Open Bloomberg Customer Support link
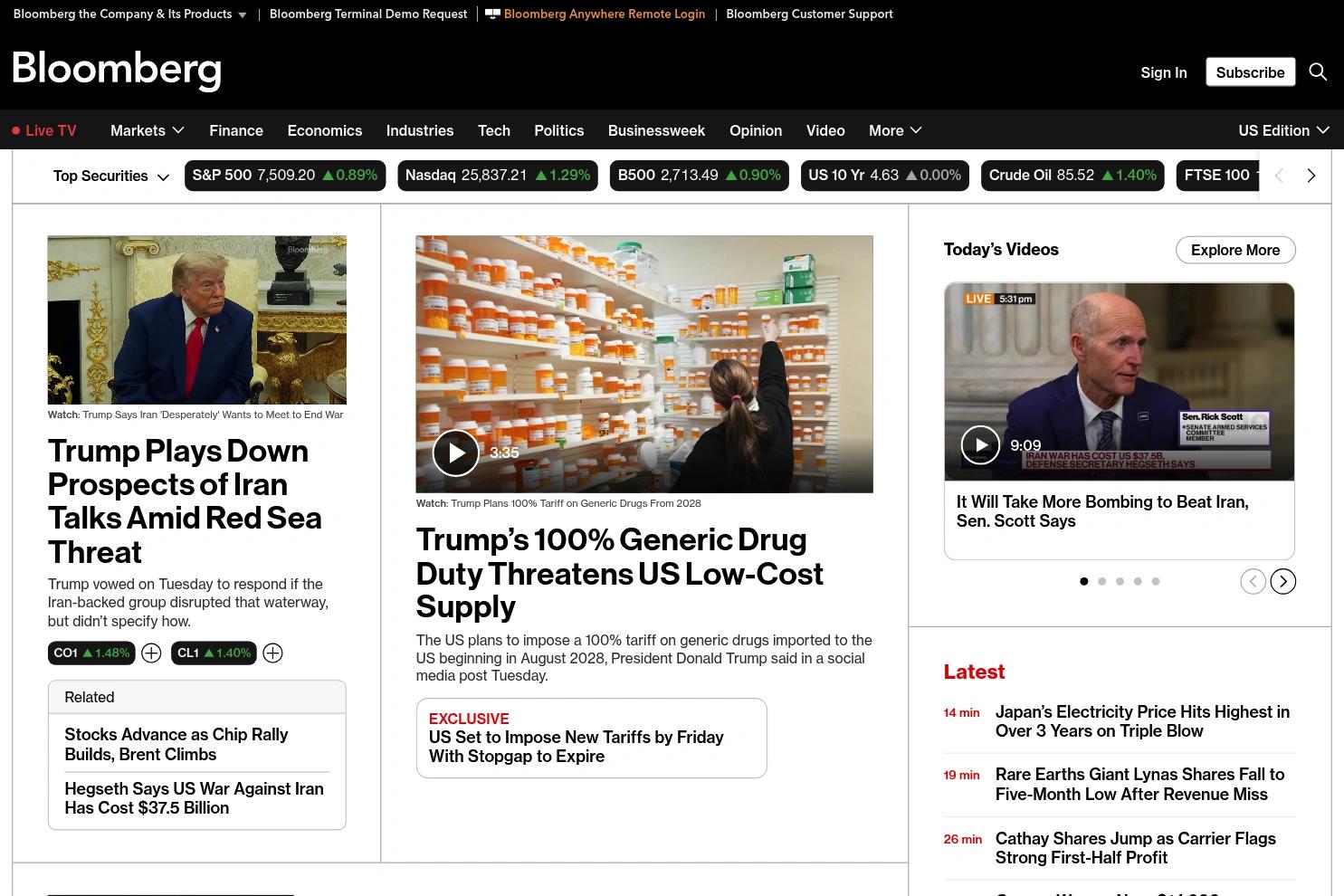 point(809,14)
